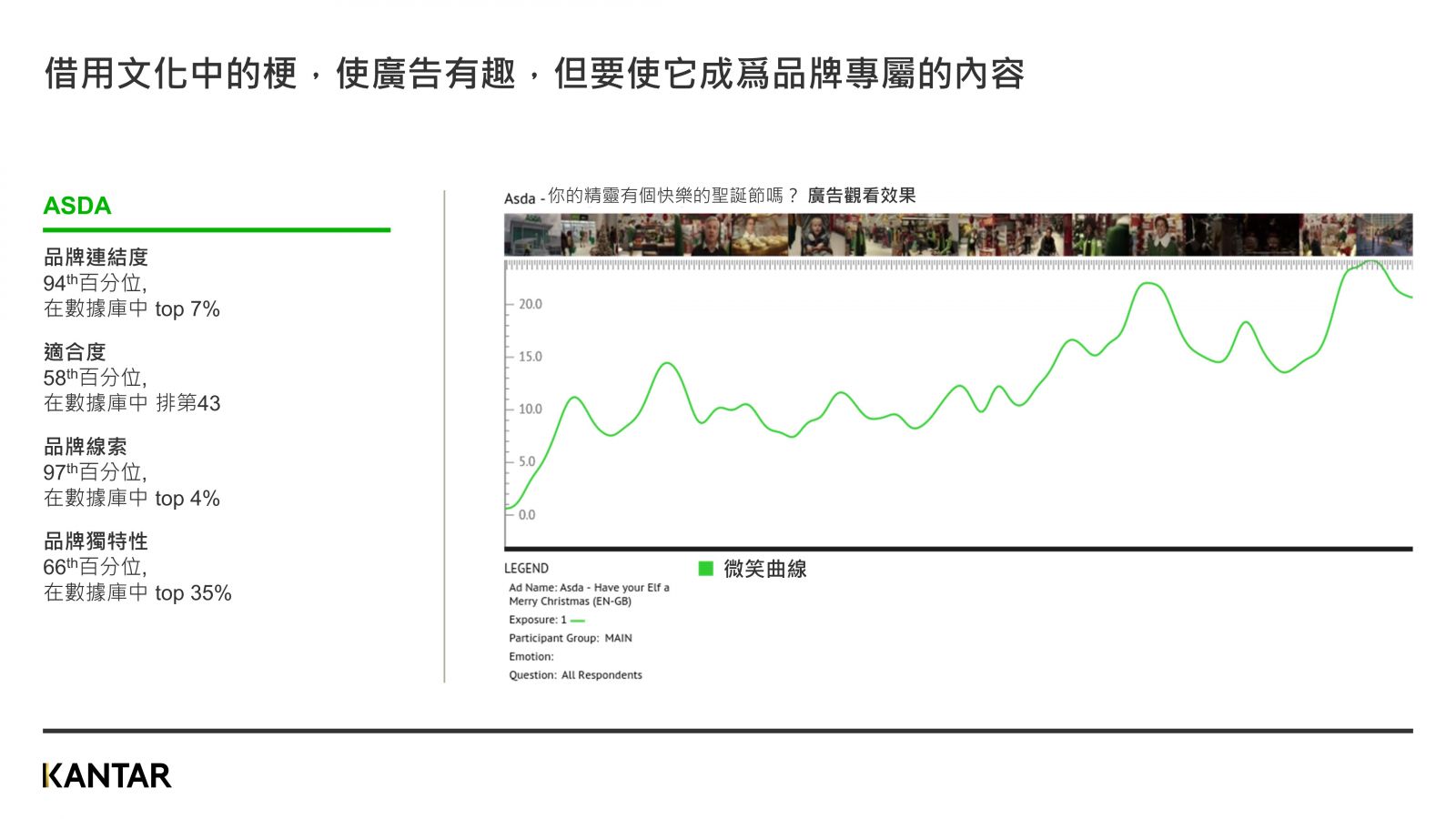
Task: Select the 品牌連結度 label
Action: click(96, 258)
